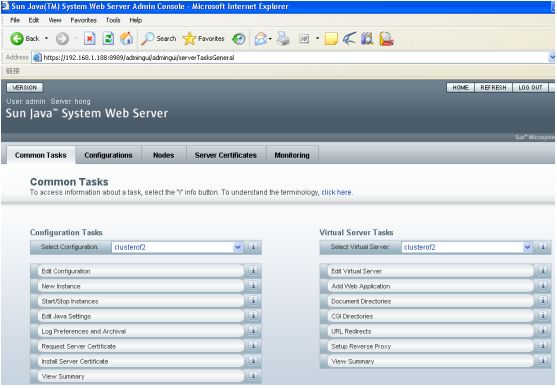This screenshot has width=557, height=388.
Task: Open the Tools menu
Action: 113,20
